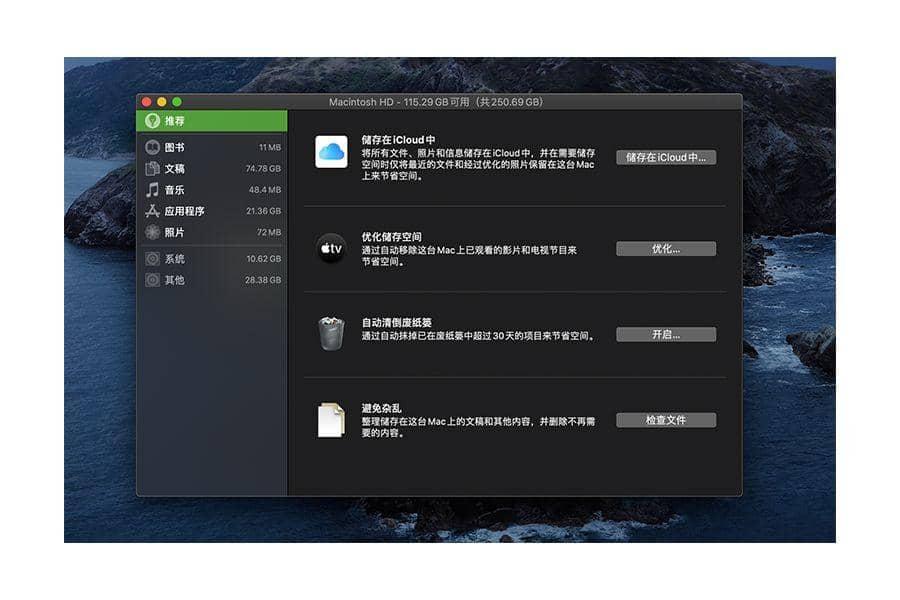The image size is (900, 600).
Task: Click the Photos pinwheel icon next to 照片
Action: [x=152, y=232]
